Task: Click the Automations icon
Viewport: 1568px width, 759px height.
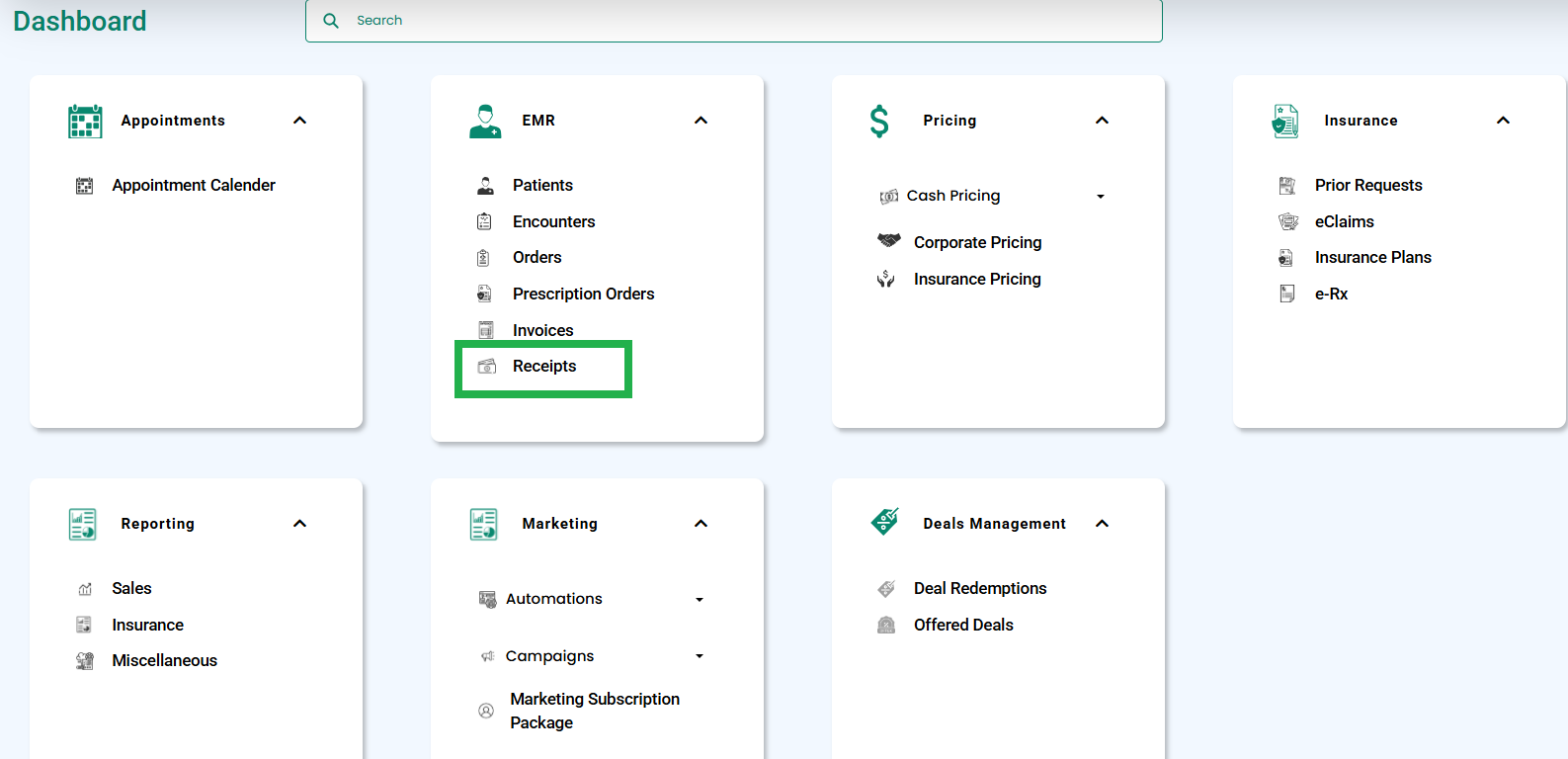Action: (x=487, y=599)
